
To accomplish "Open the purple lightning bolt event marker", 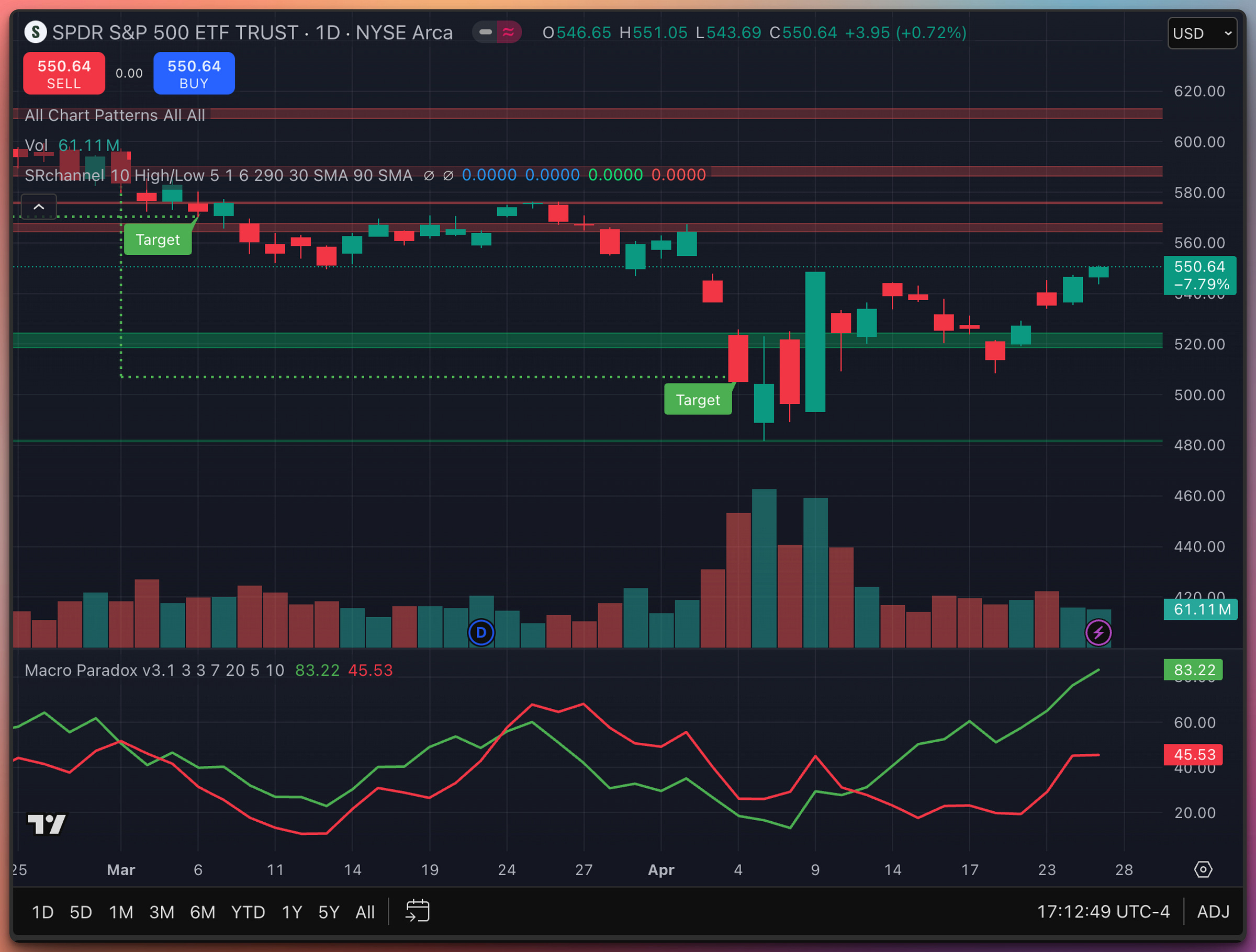I will pos(1098,632).
